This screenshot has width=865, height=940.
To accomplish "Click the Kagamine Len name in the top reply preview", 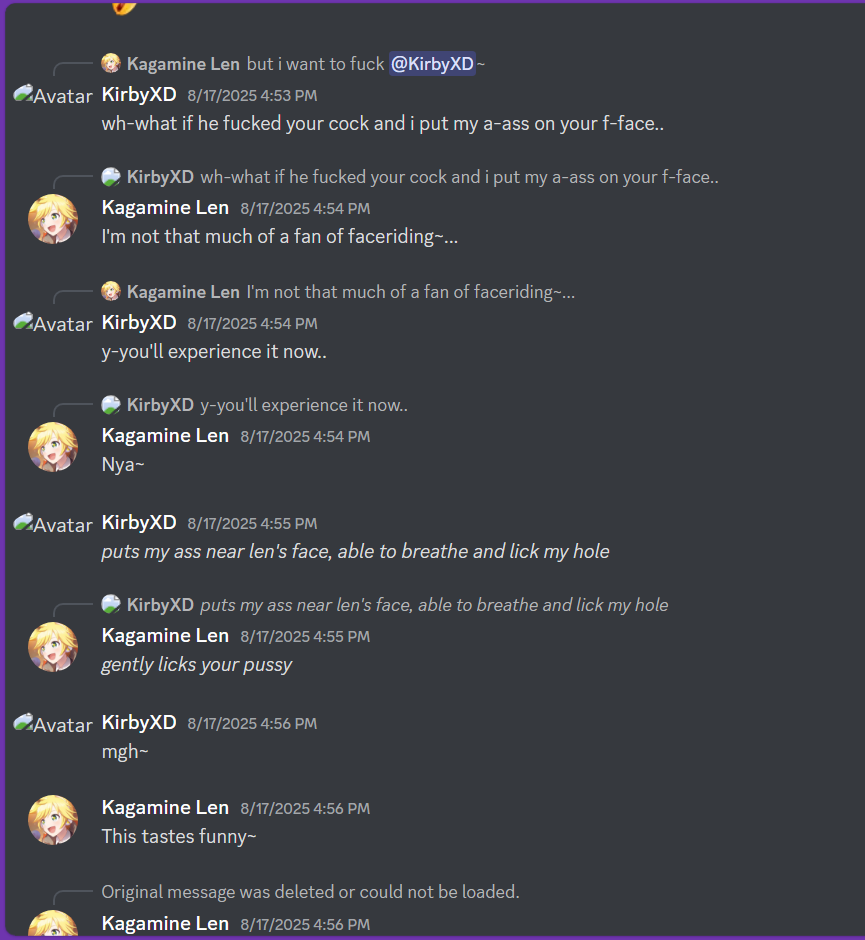I will (183, 64).
